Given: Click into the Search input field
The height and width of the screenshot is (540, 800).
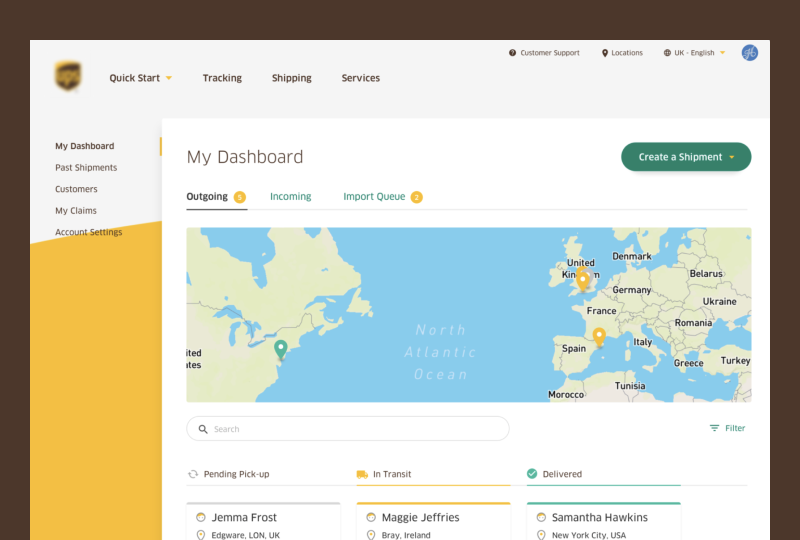Looking at the screenshot, I should 347,429.
